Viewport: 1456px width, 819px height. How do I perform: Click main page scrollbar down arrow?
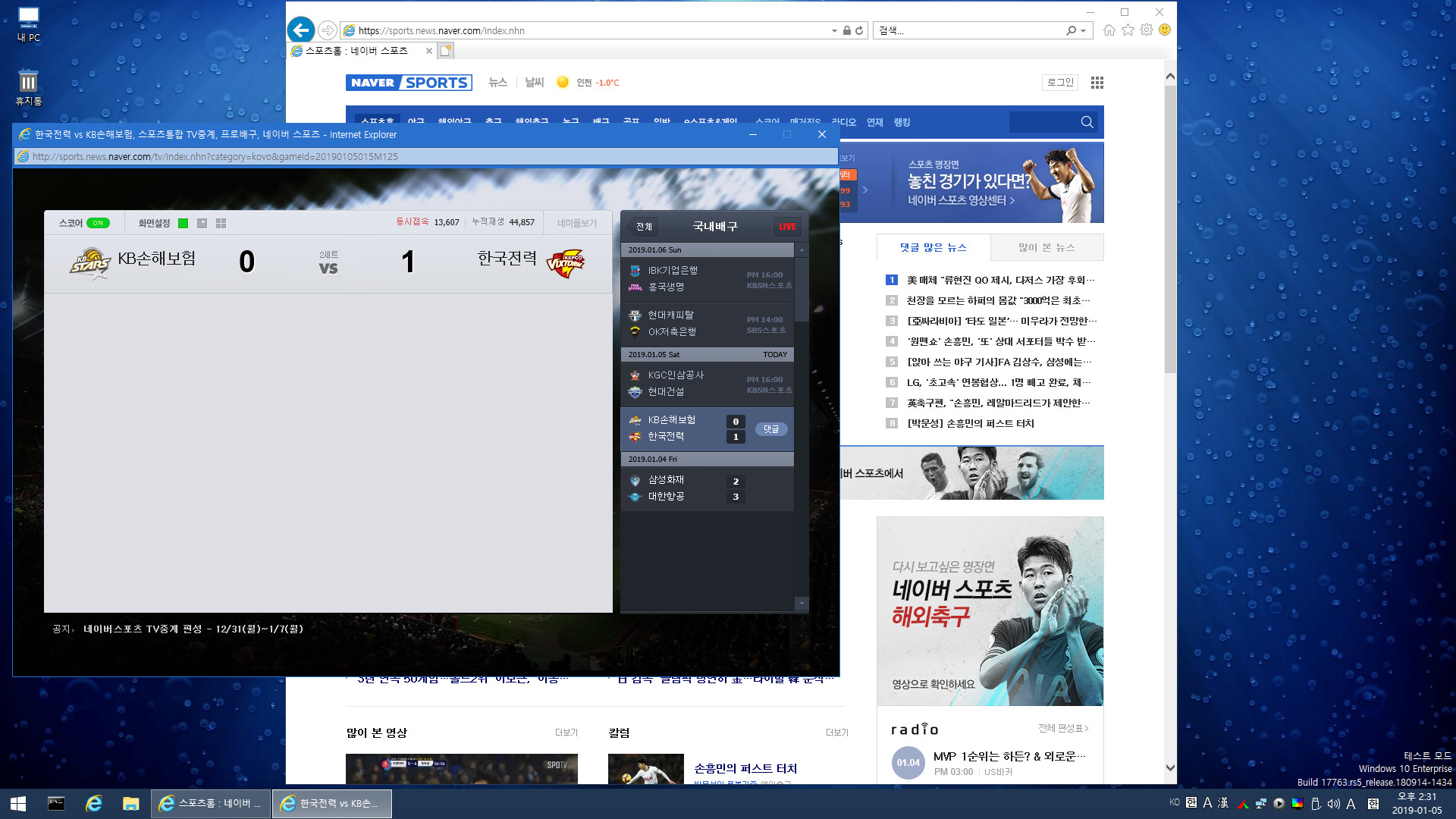pyautogui.click(x=1170, y=767)
